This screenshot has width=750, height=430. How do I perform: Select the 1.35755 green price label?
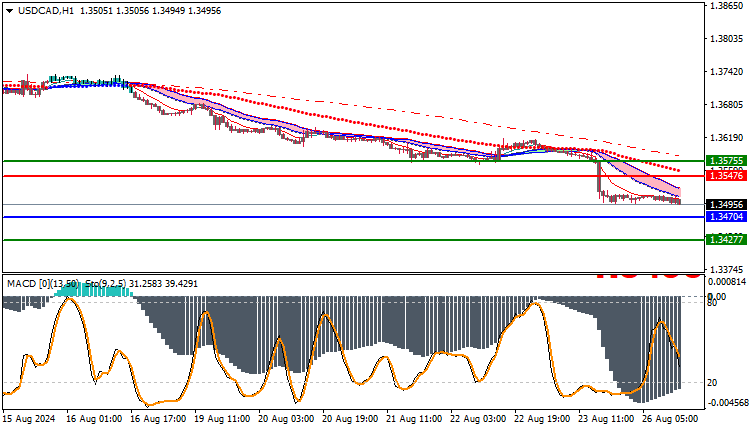727,161
